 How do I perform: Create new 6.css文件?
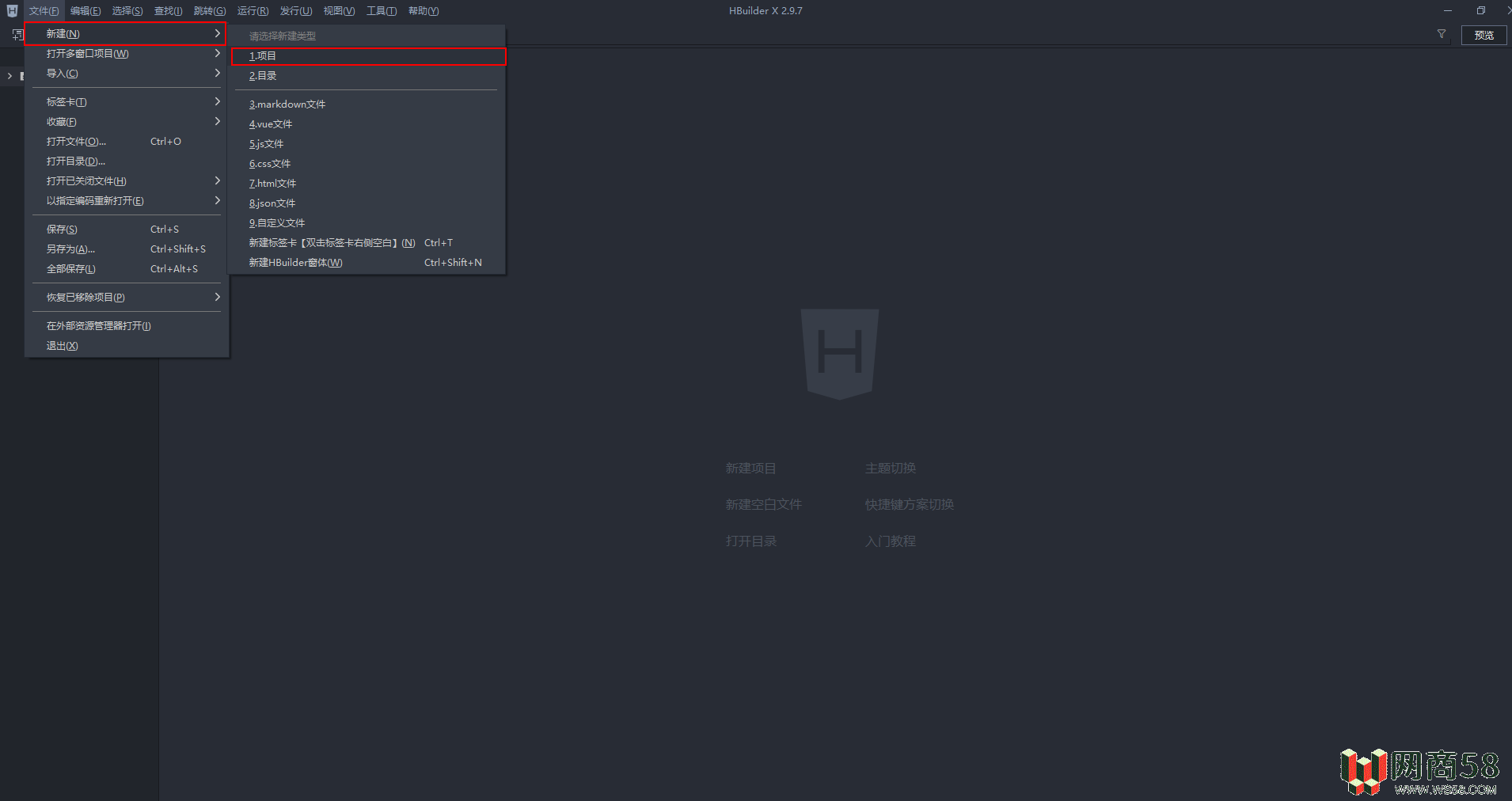[368, 164]
